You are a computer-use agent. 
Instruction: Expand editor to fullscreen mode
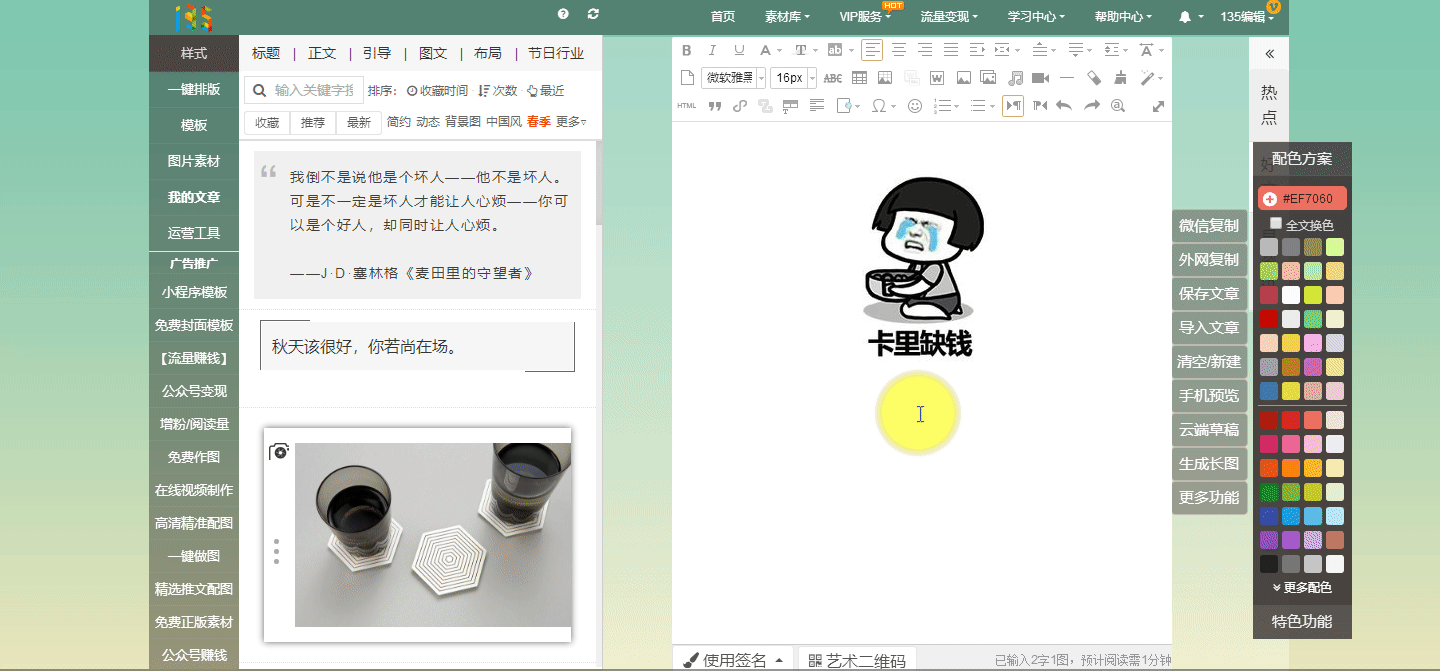coord(1158,106)
